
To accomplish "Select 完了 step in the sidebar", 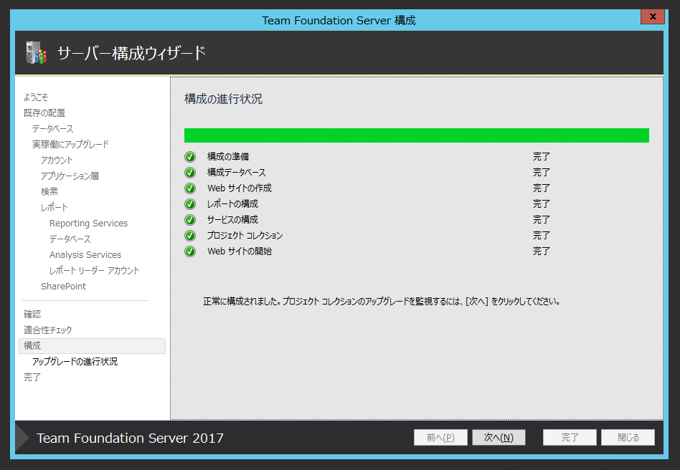I will [x=32, y=377].
